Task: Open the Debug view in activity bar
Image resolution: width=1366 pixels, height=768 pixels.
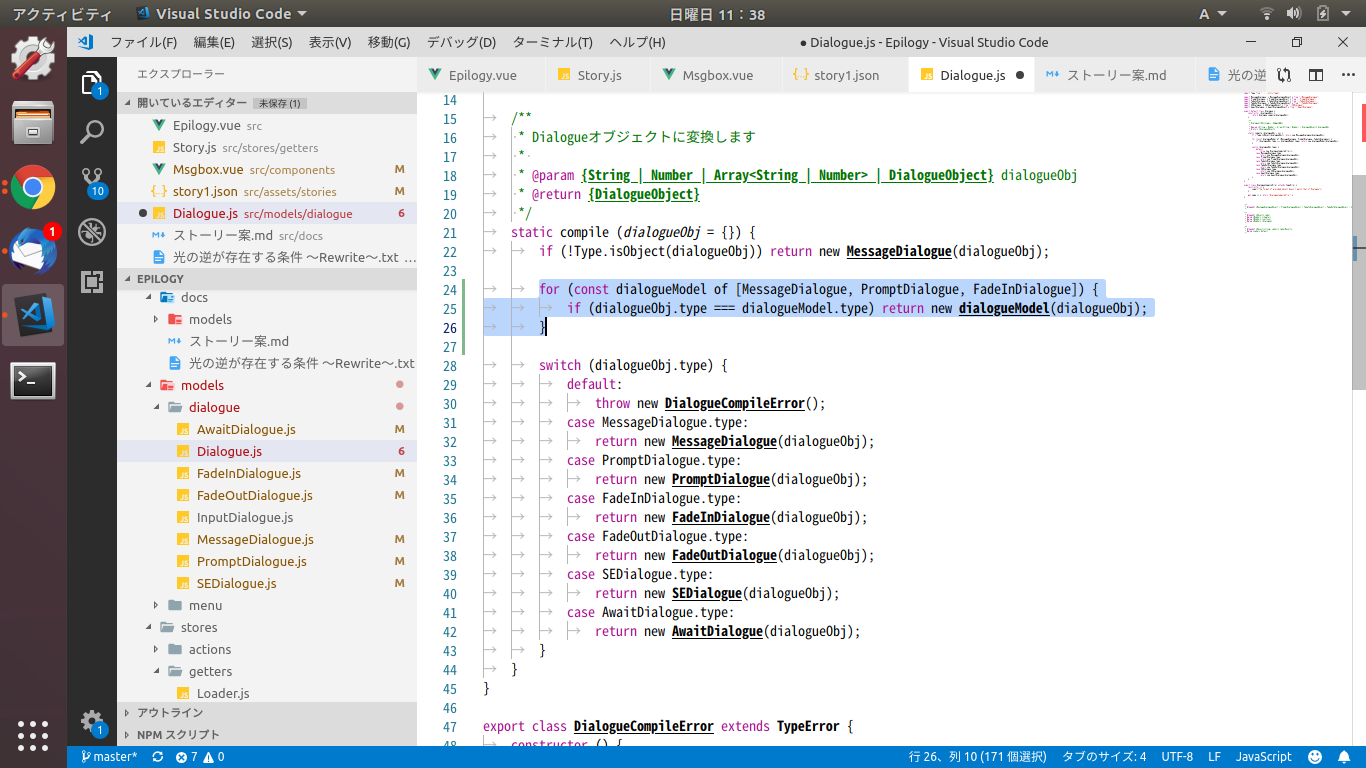Action: [92, 231]
